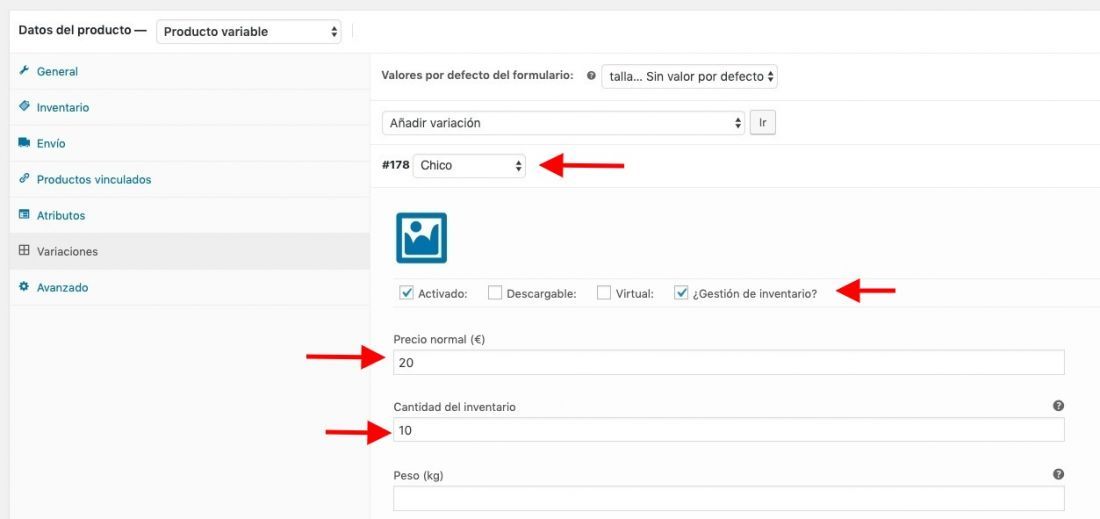The image size is (1100, 519).
Task: Click the gear icon beside Avanzado
Action: 24,287
